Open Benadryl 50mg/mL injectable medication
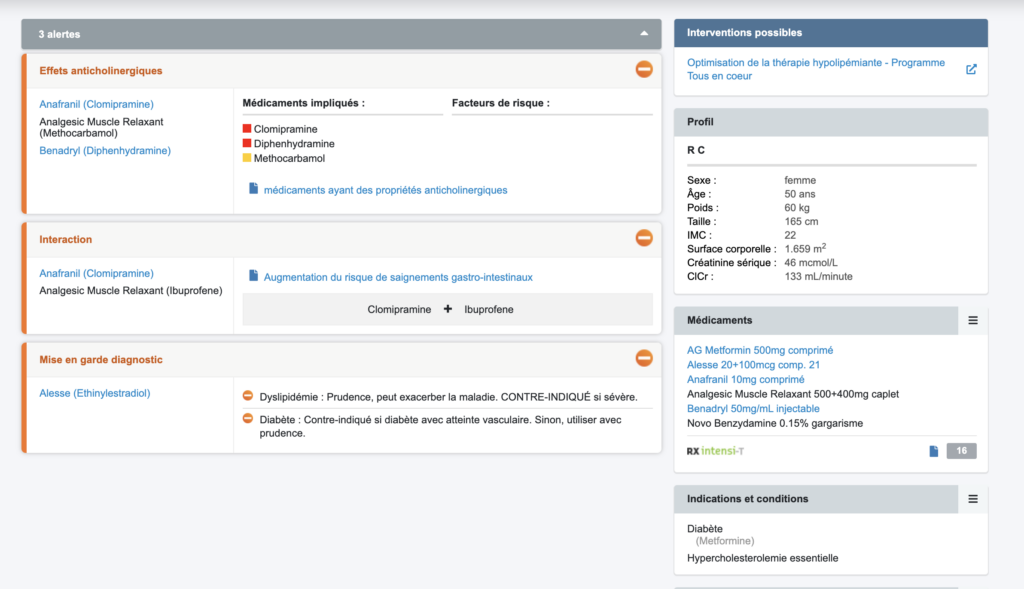This screenshot has width=1024, height=589. (x=753, y=409)
